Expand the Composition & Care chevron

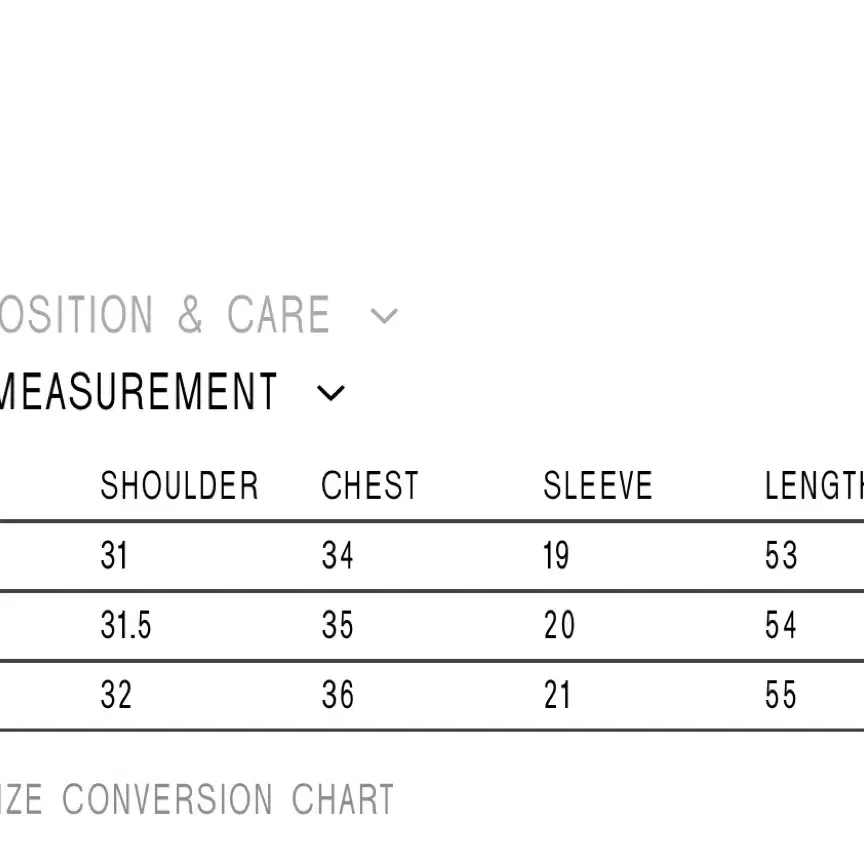(384, 316)
